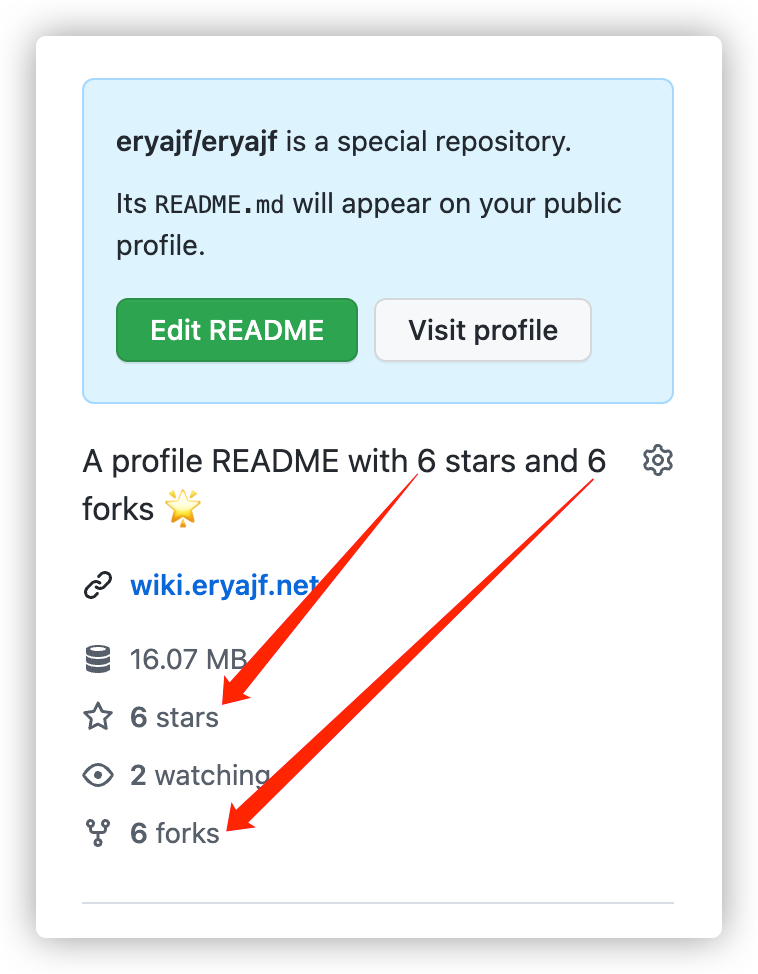The image size is (758, 974).
Task: Click the README.md code text
Action: coord(219,204)
